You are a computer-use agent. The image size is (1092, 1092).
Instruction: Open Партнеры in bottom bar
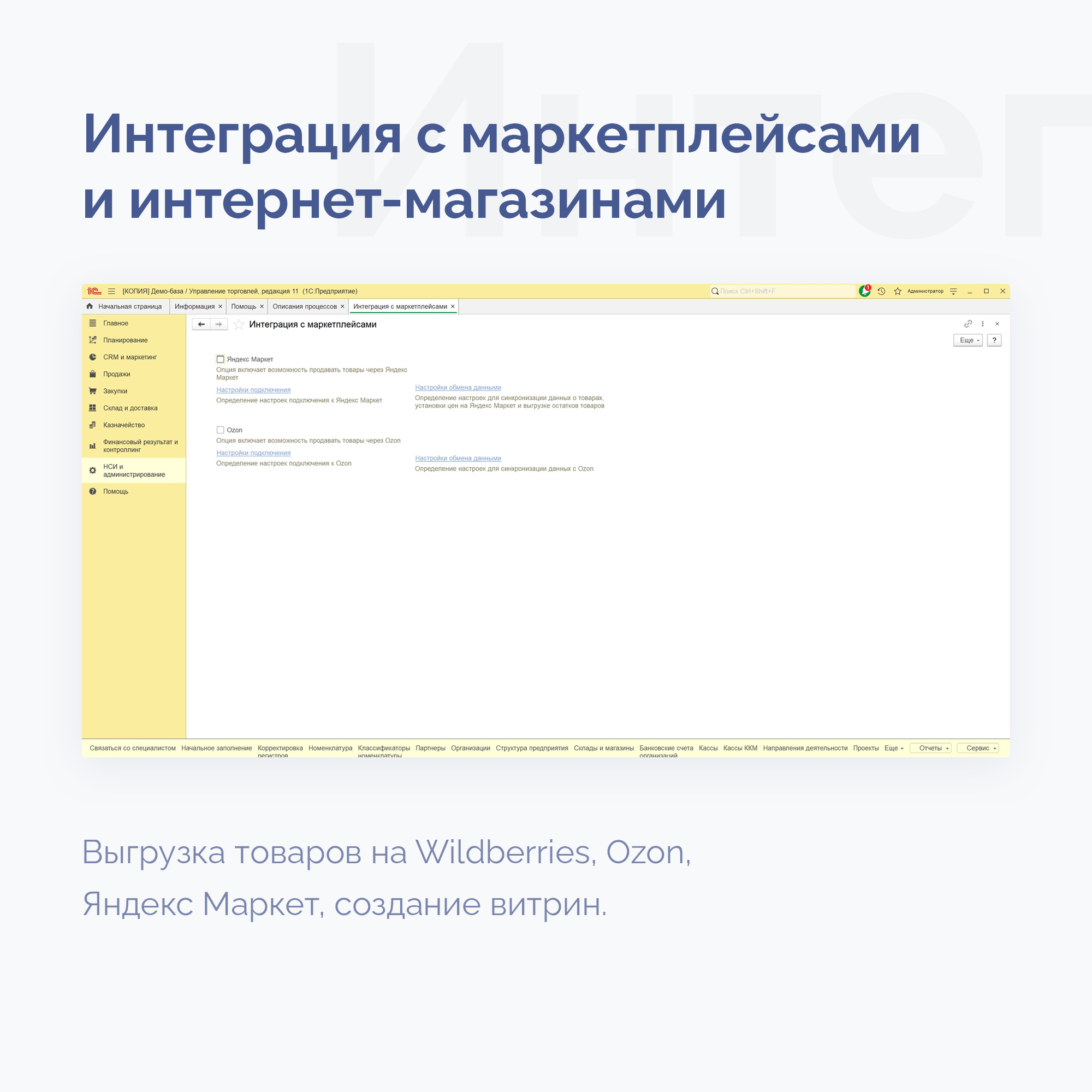click(x=430, y=748)
